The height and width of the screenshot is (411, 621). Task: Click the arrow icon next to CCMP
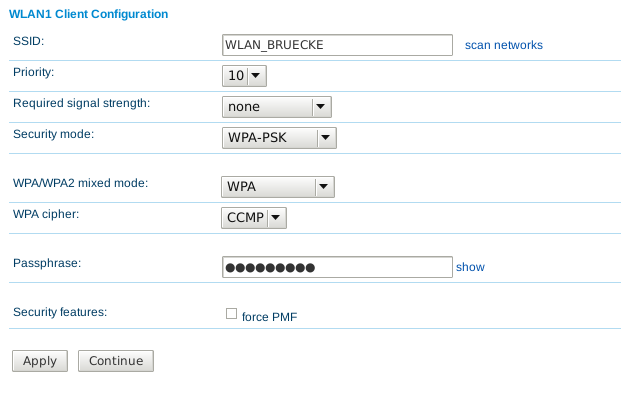[276, 217]
